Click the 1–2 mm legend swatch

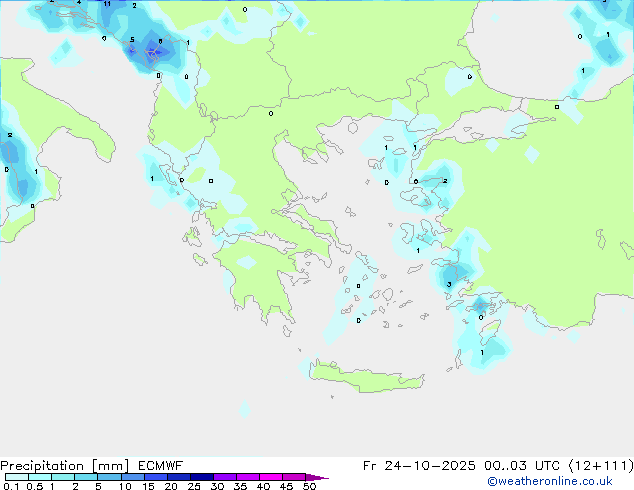[63, 477]
